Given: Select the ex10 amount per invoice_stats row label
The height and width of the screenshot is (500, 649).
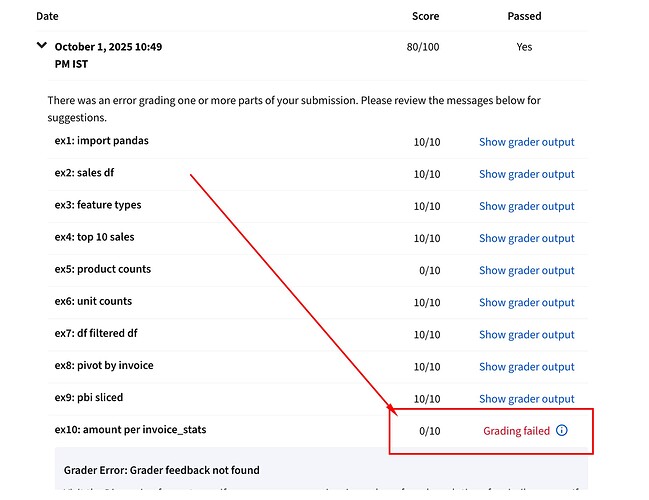Looking at the screenshot, I should (x=130, y=429).
